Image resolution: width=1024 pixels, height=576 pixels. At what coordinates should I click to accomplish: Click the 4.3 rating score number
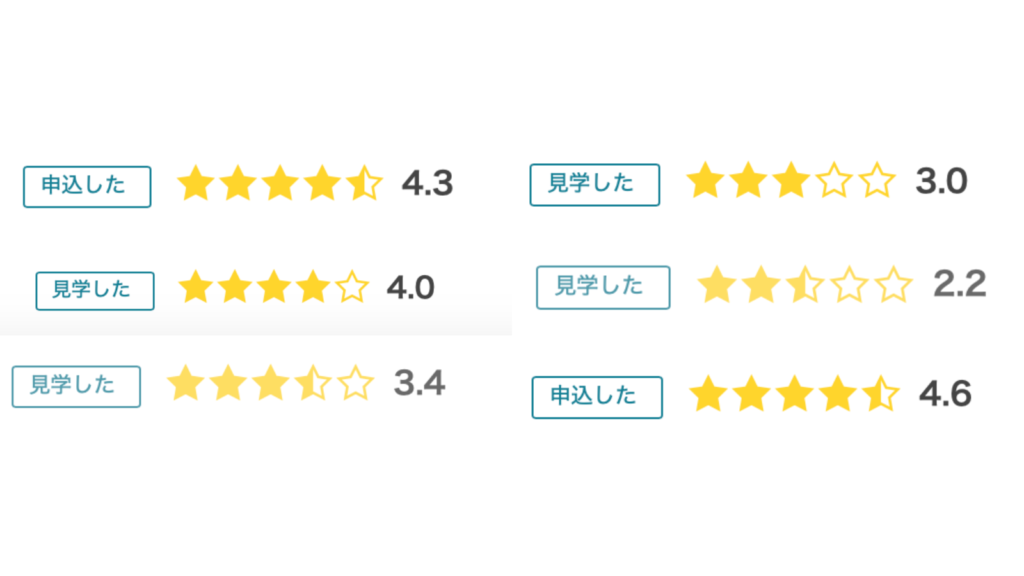[427, 184]
